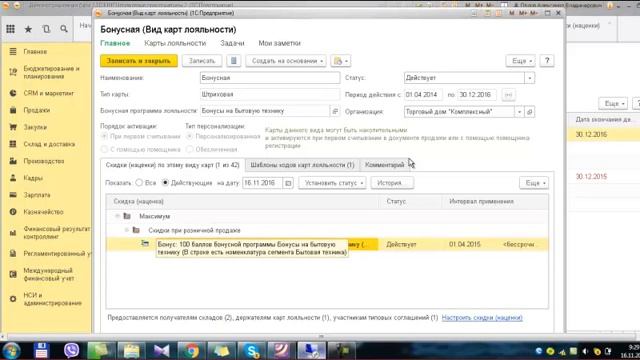The width and height of the screenshot is (640, 360).
Task: Open Skype from taskbar
Action: point(251,351)
